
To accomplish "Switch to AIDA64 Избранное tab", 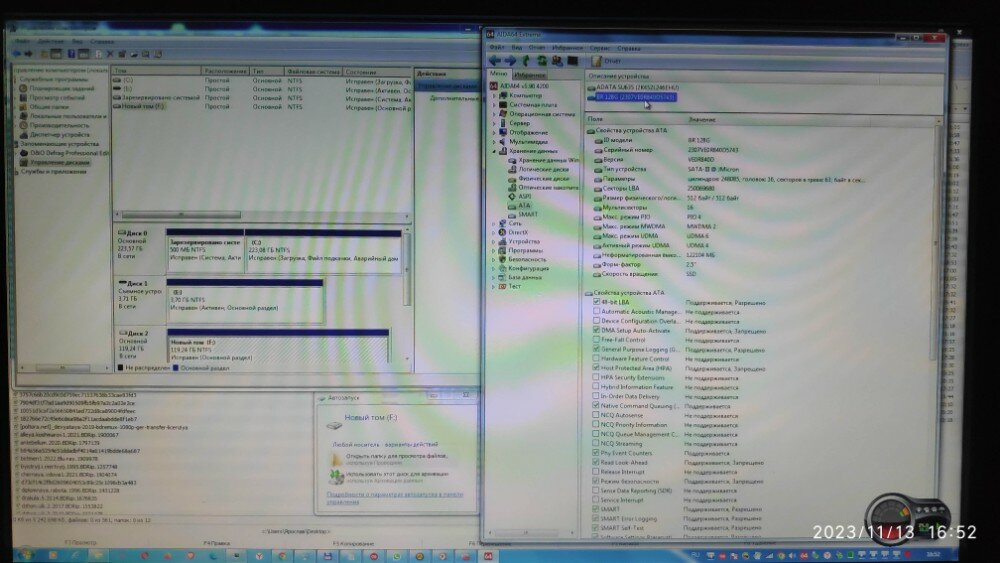I will coord(530,75).
